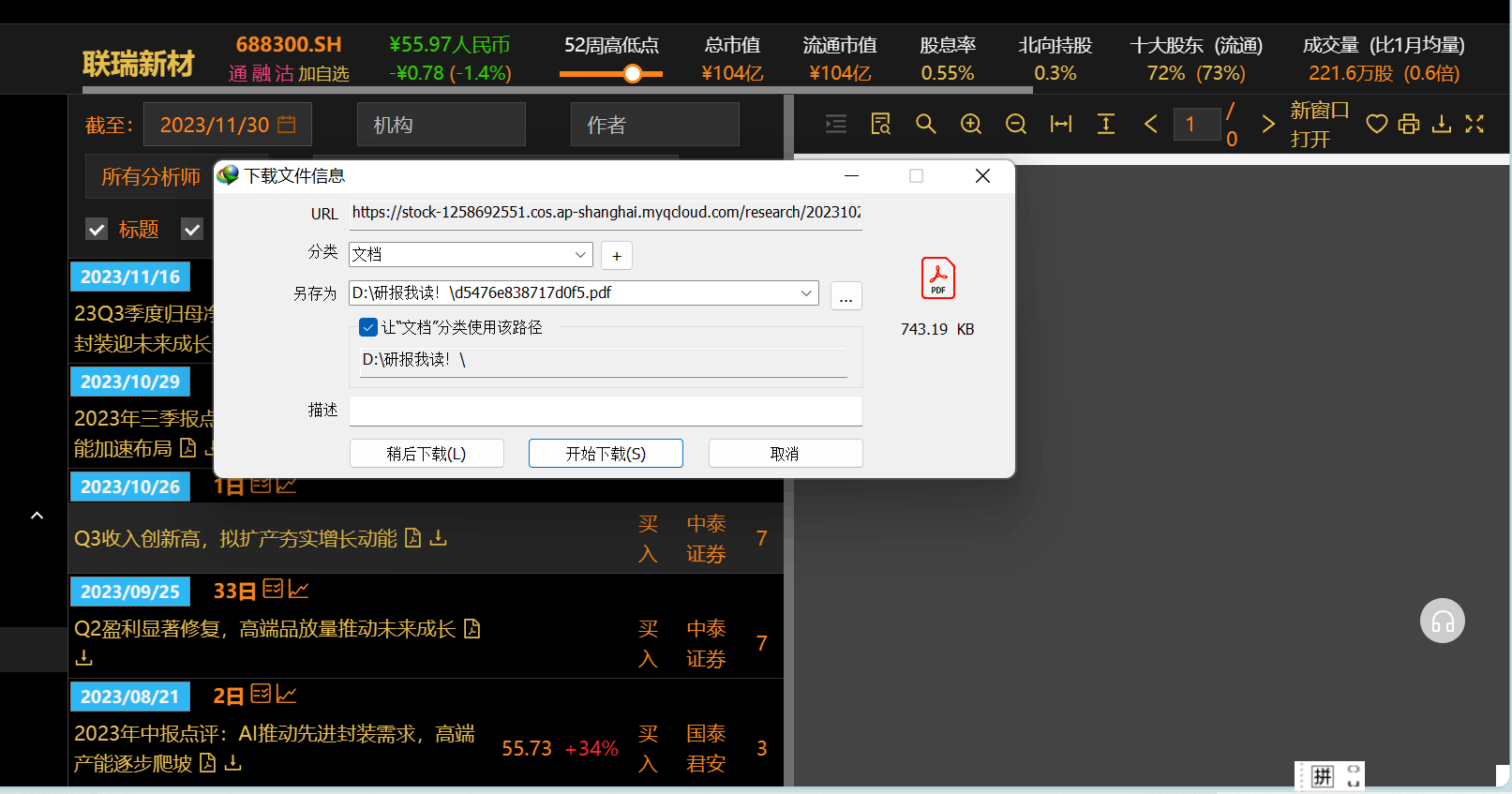Click the 开始下载(S) button
Image resolution: width=1512 pixels, height=794 pixels.
coord(606,454)
